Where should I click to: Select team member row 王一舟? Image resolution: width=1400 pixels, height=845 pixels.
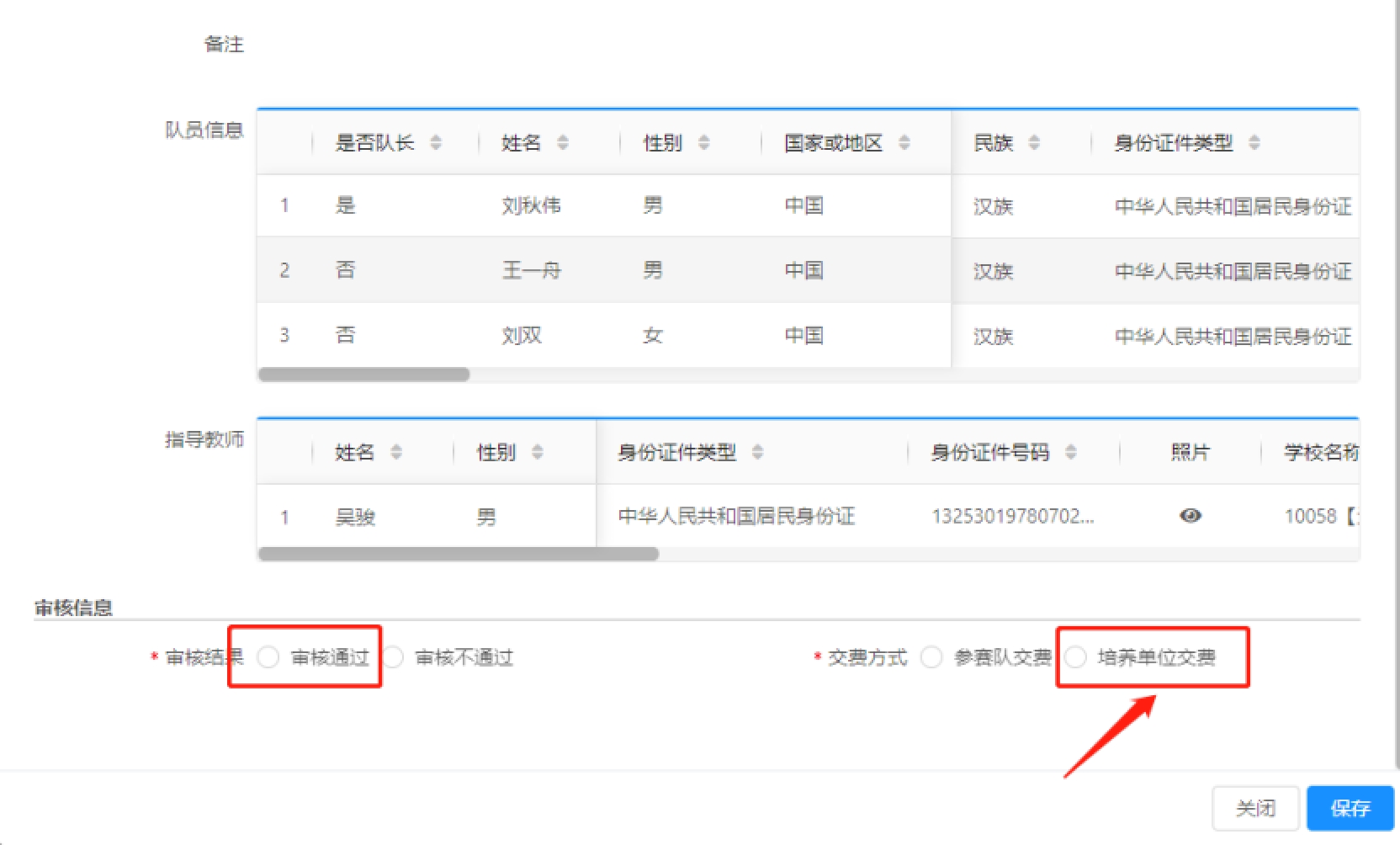[531, 270]
